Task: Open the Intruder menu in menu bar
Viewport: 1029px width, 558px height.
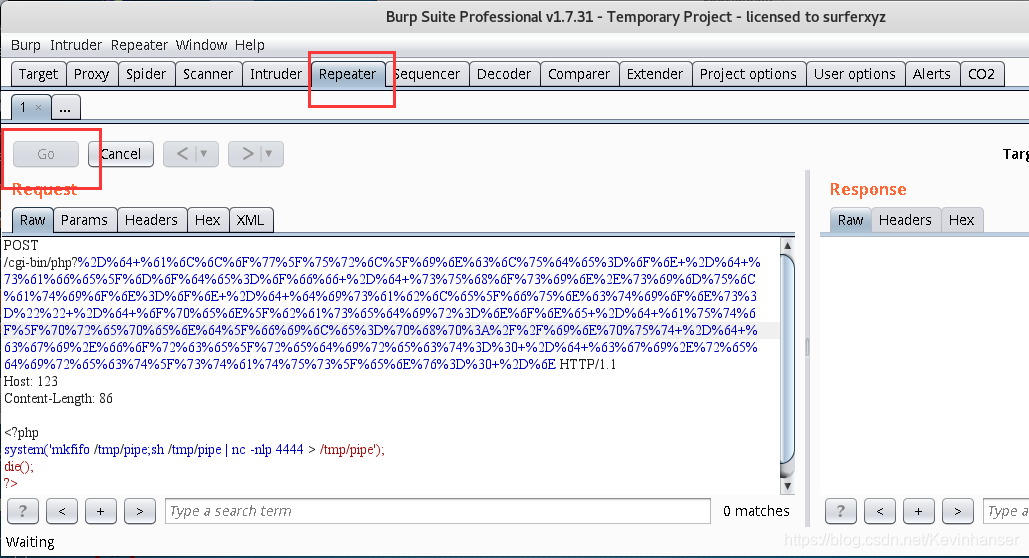Action: tap(75, 45)
